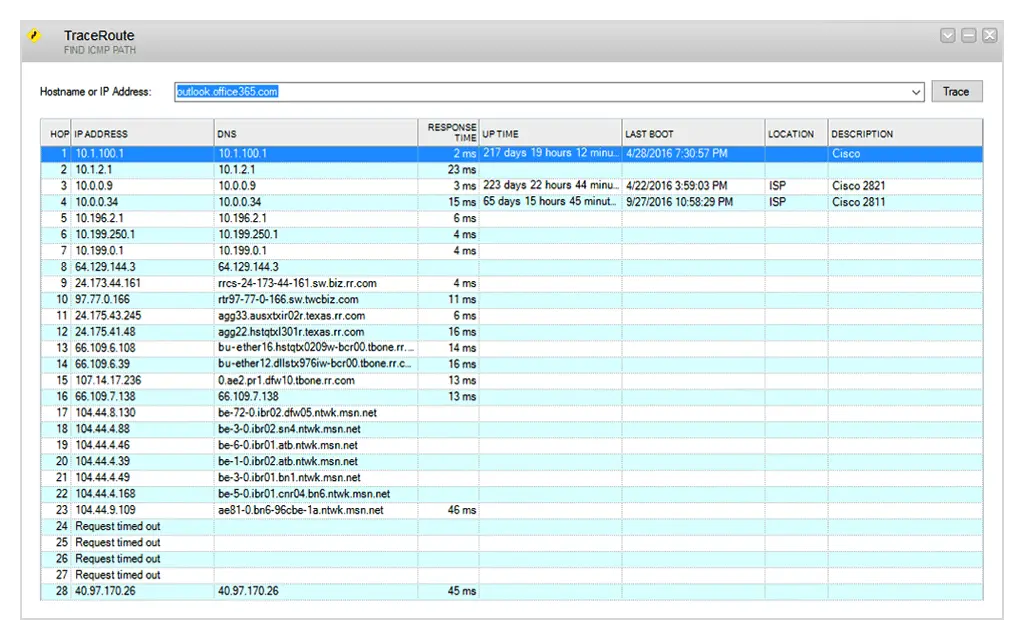Select hop 9 rrcs-24-173-44-161.sw.biz.rr.com row
Viewport: 1024px width, 640px height.
tap(300, 283)
